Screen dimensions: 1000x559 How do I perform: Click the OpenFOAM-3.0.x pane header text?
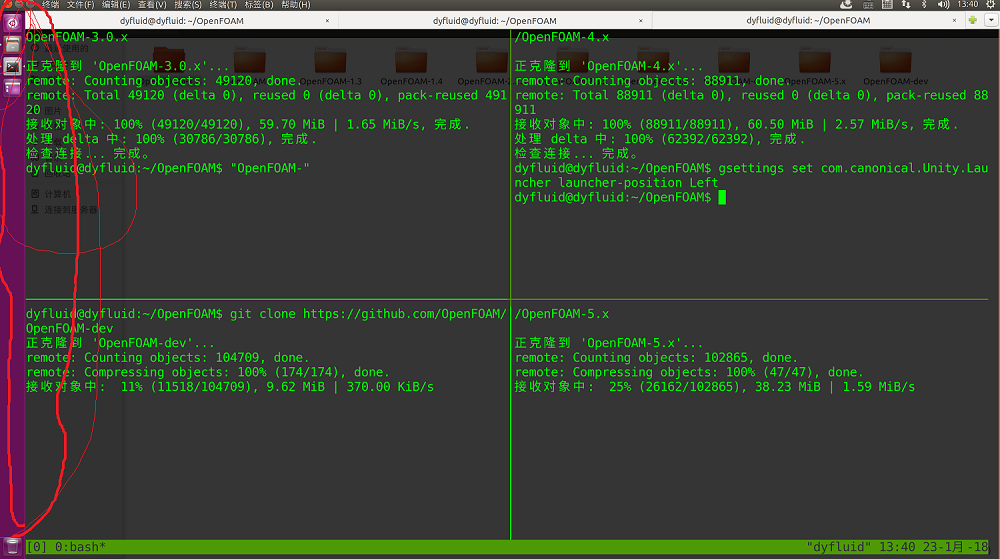[77, 37]
